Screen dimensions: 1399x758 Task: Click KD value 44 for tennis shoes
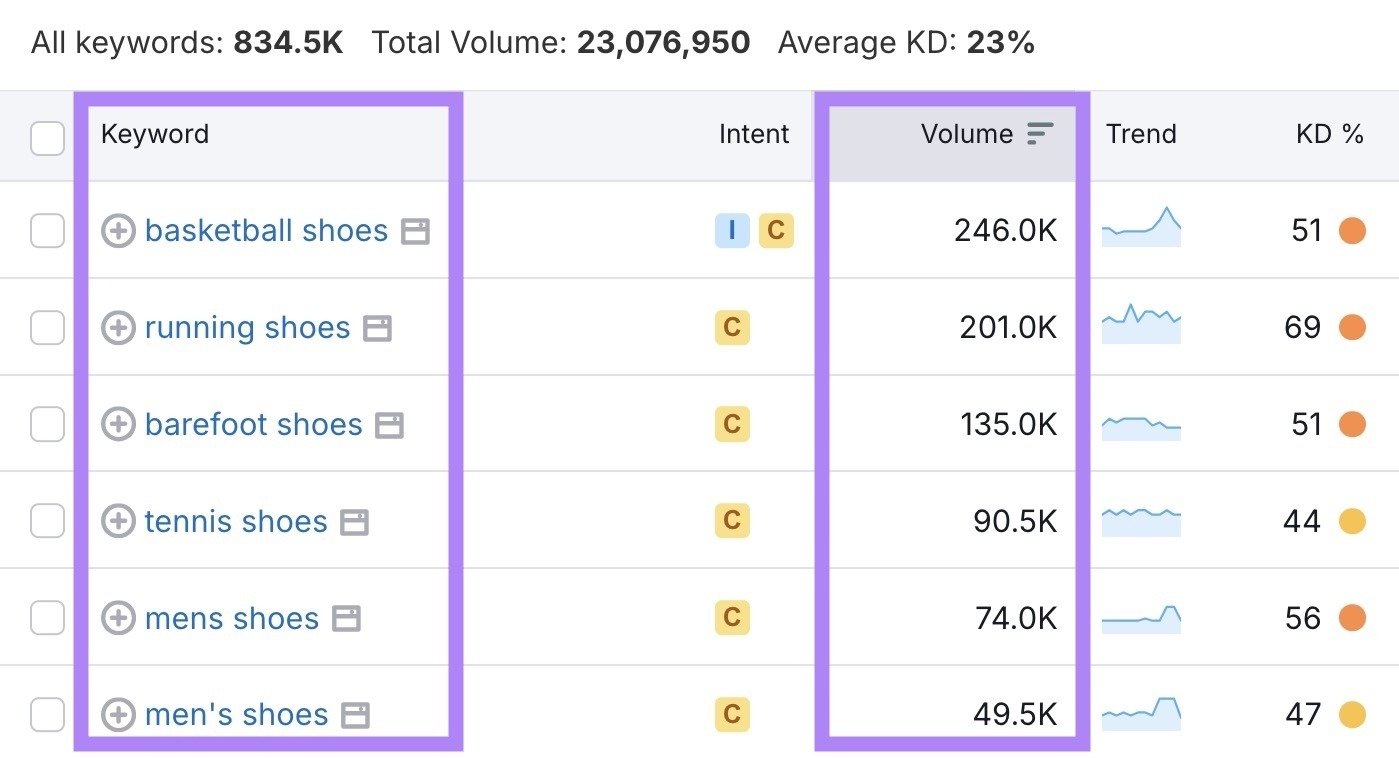[1303, 522]
